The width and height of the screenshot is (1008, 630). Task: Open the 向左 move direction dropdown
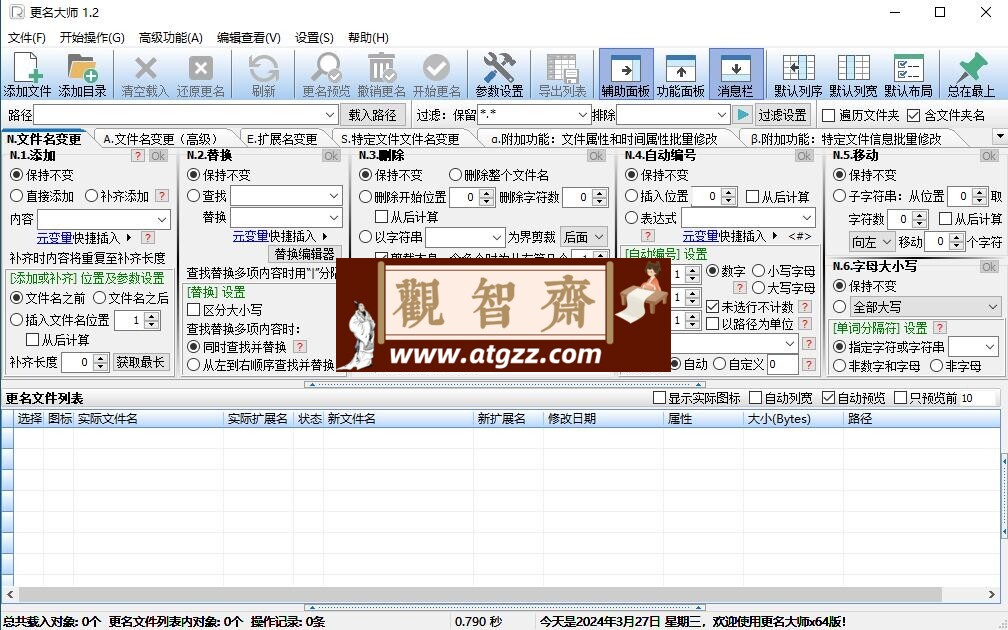coord(872,242)
